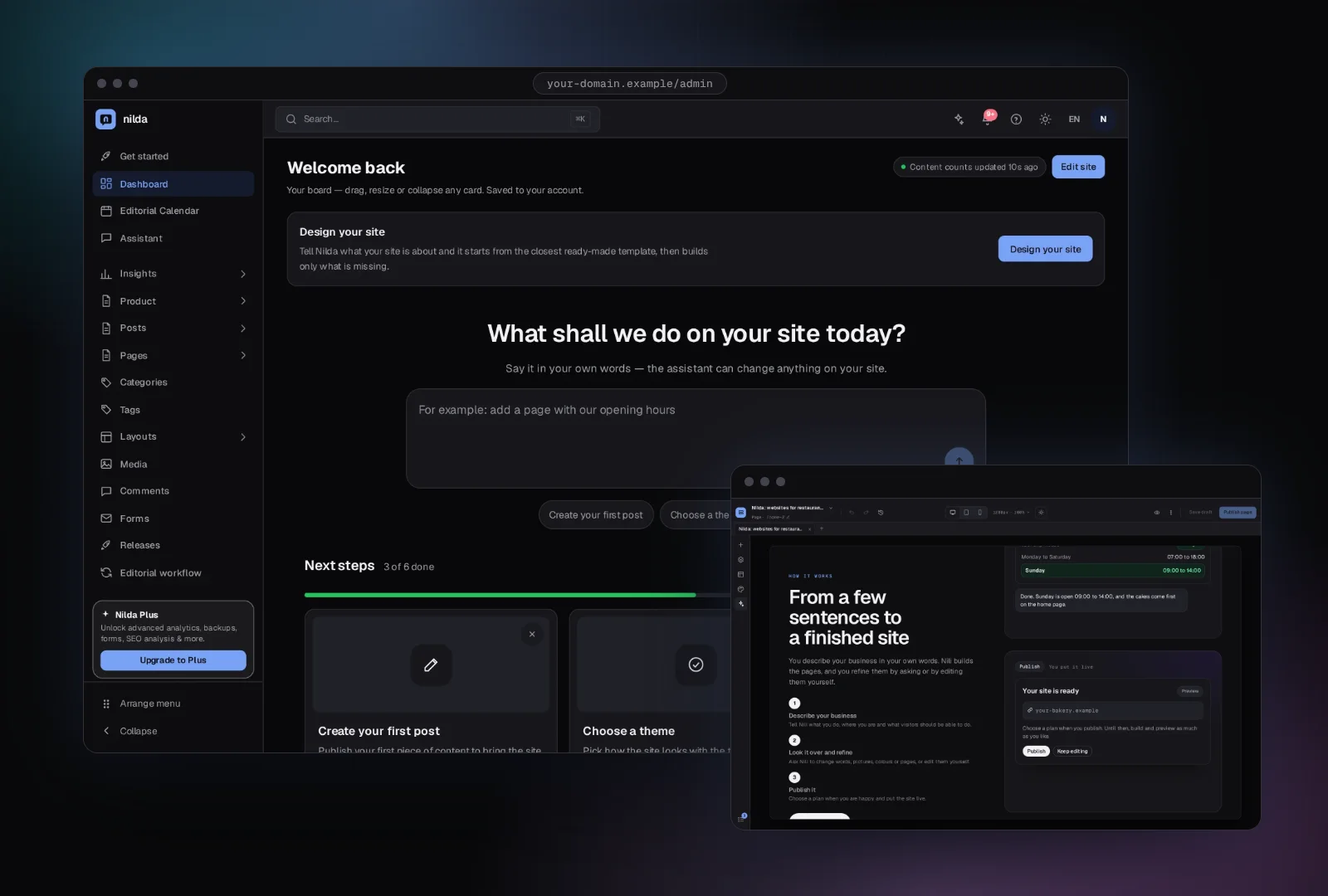Image resolution: width=1328 pixels, height=896 pixels.
Task: Click the Forms envelope icon in the sidebar
Action: (106, 519)
